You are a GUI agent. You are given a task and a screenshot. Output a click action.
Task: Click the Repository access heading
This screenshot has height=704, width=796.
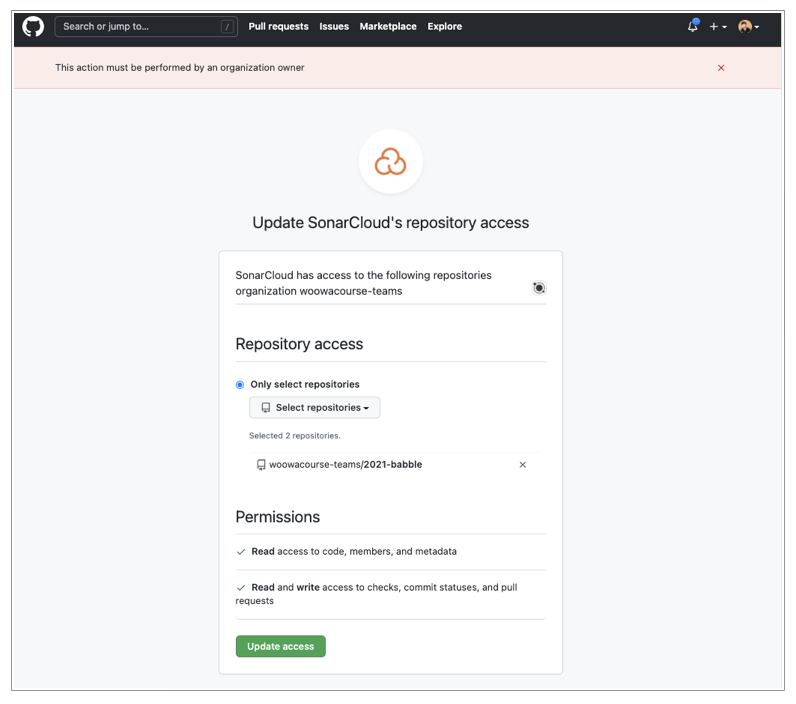[x=299, y=344]
